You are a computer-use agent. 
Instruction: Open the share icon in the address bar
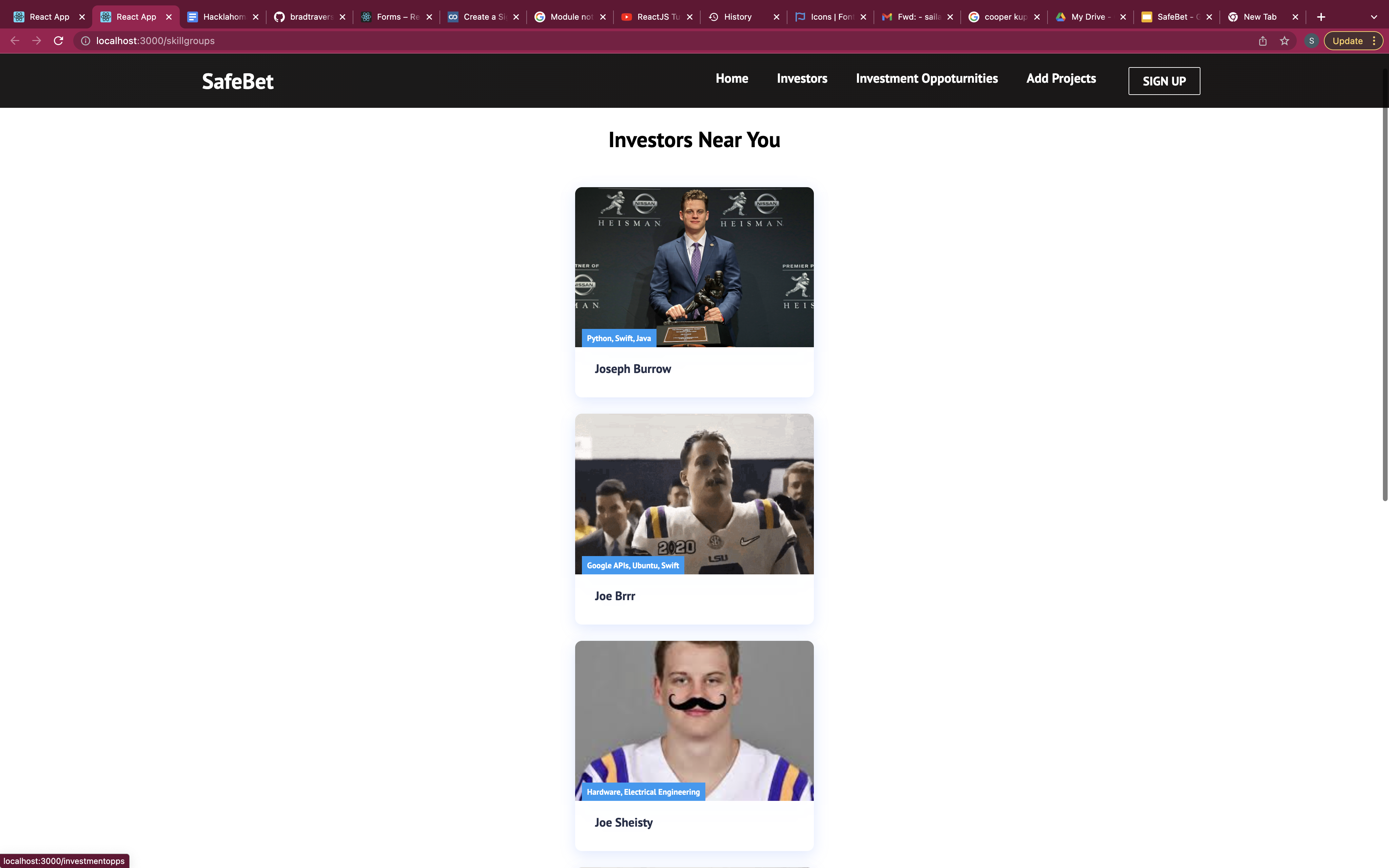click(x=1263, y=41)
